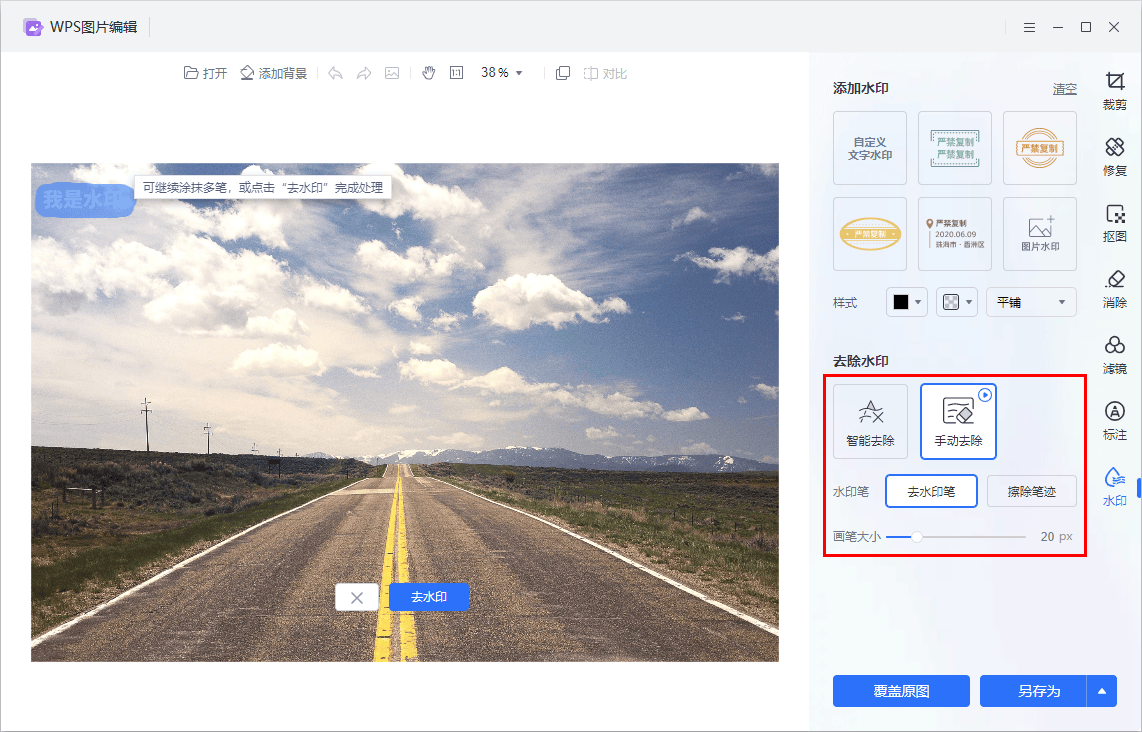This screenshot has height=732, width=1142.
Task: Click the 1:1 actual size icon
Action: [x=456, y=73]
